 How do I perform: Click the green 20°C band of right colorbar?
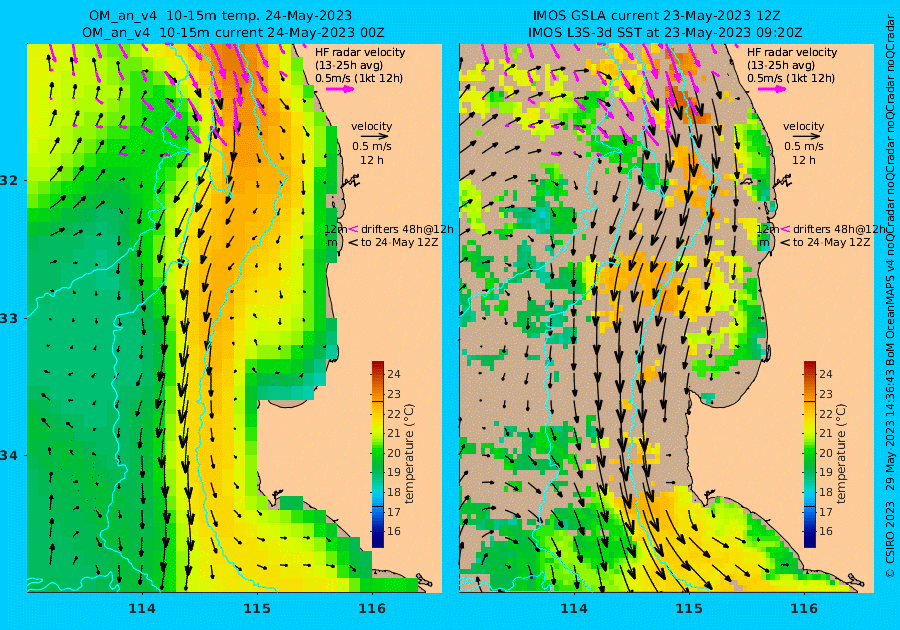pyautogui.click(x=809, y=453)
